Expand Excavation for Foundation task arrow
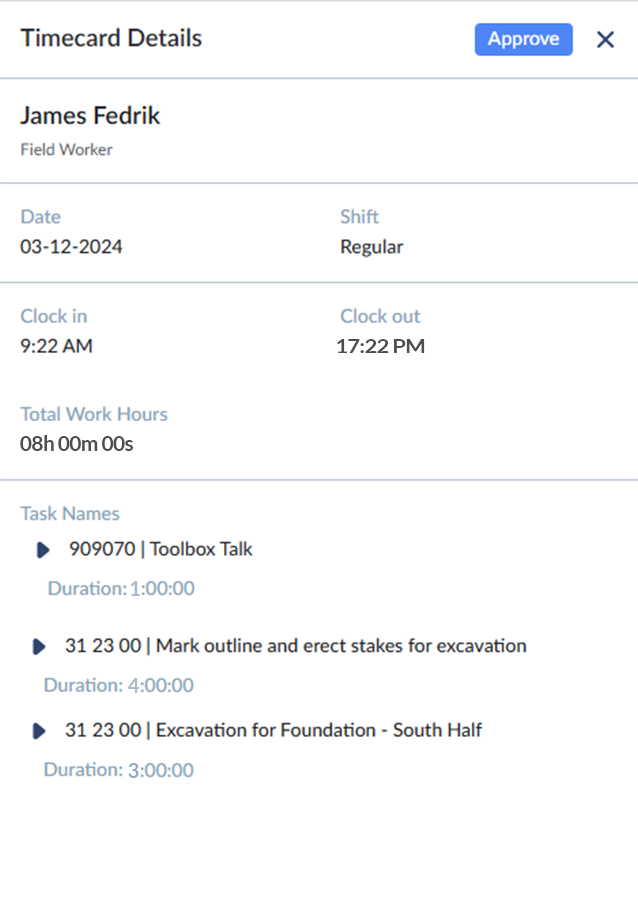Image resolution: width=638 pixels, height=904 pixels. point(39,731)
